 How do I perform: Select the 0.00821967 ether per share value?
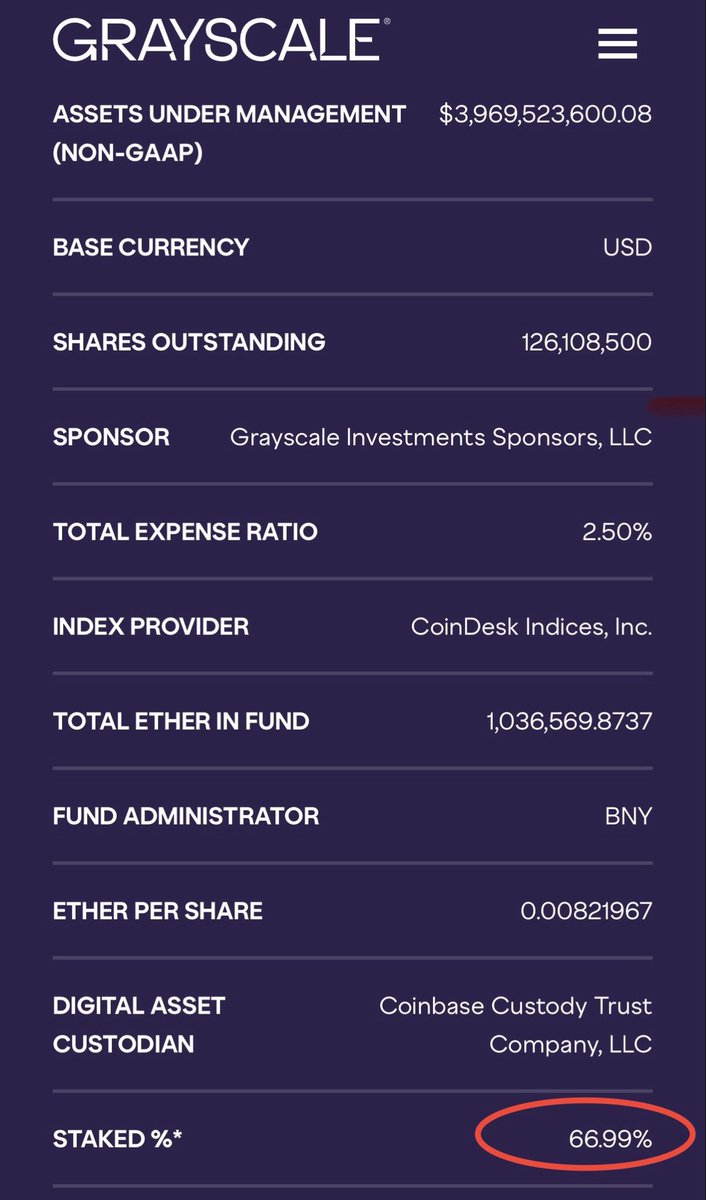point(586,911)
